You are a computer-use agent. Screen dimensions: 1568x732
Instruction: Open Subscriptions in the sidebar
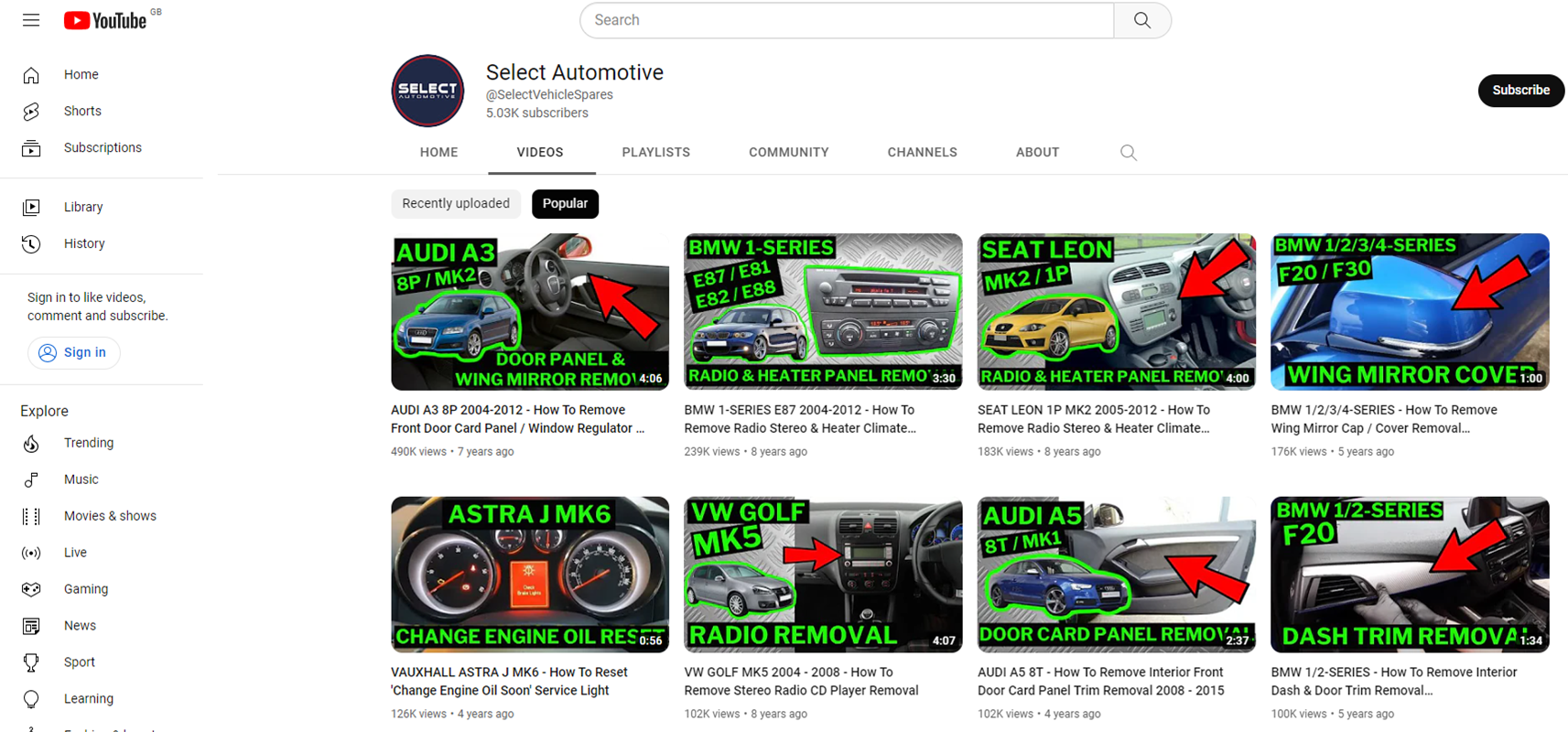(x=102, y=148)
